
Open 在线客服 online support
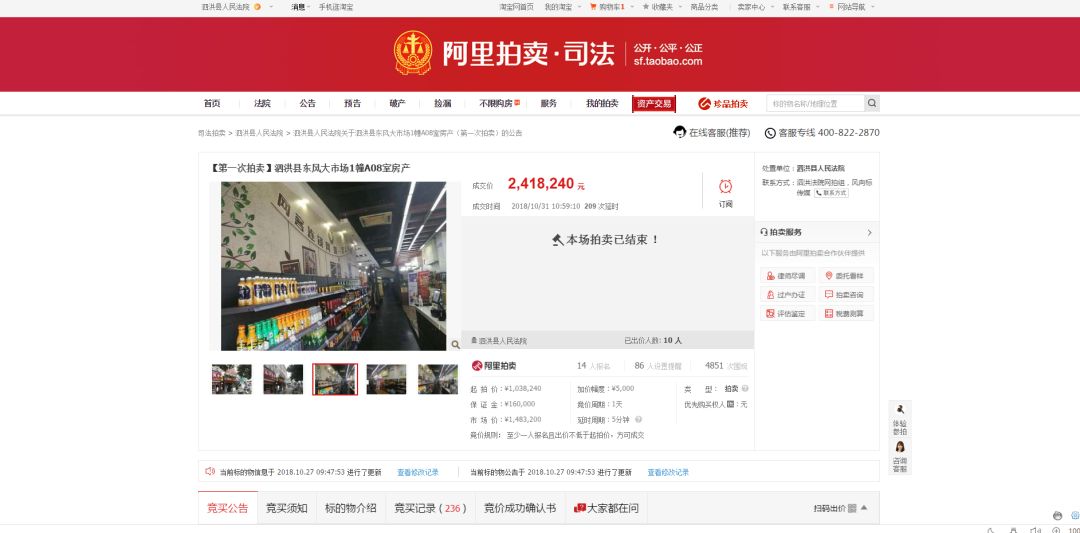[712, 133]
